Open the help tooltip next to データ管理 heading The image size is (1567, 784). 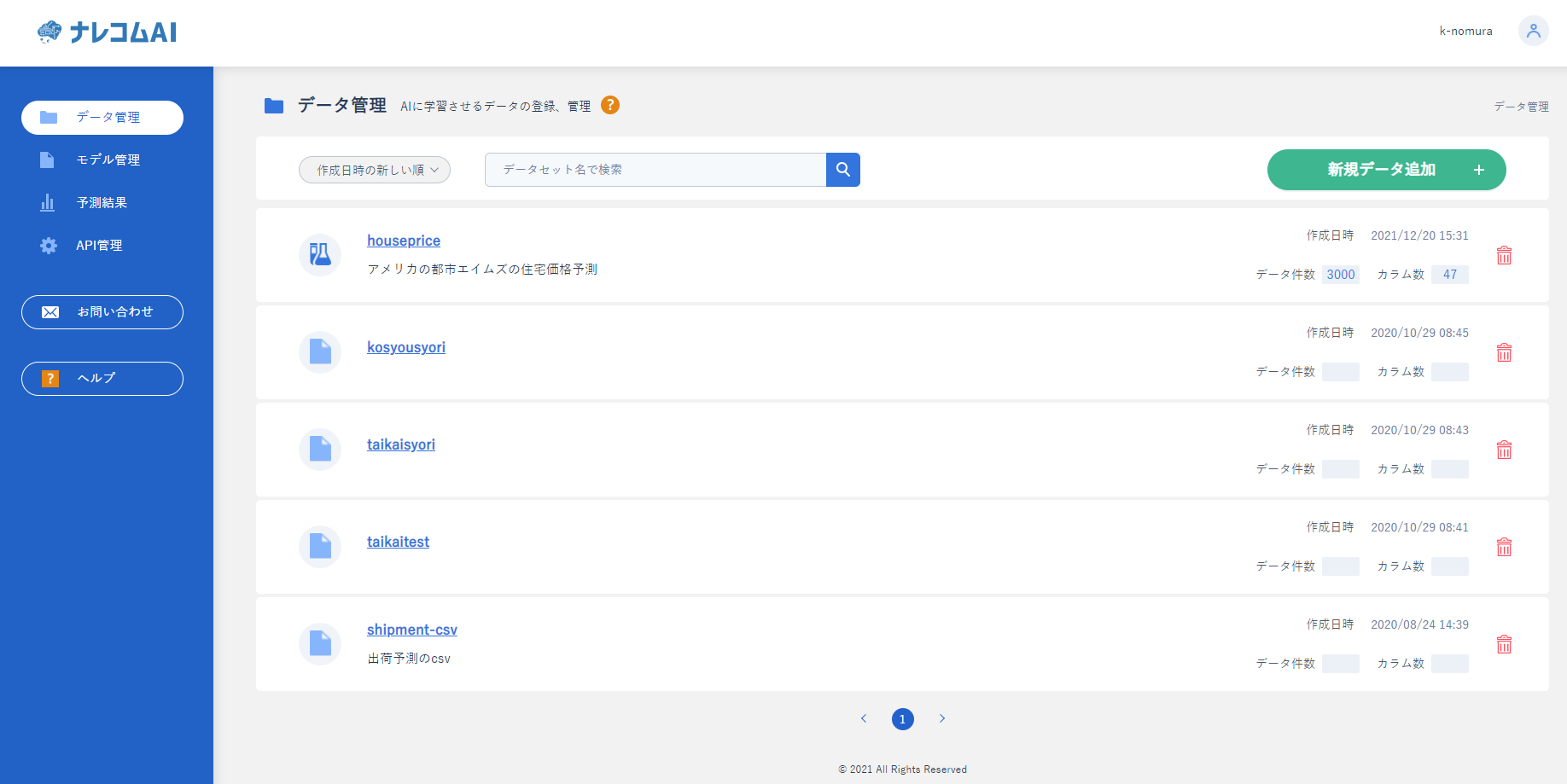(609, 105)
